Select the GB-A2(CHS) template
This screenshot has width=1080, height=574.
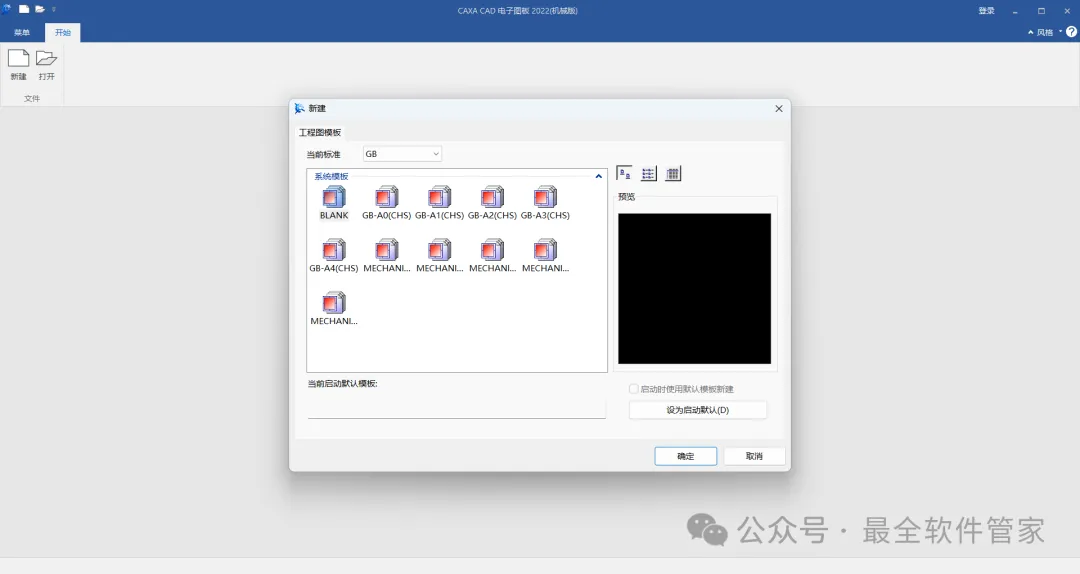pos(492,203)
